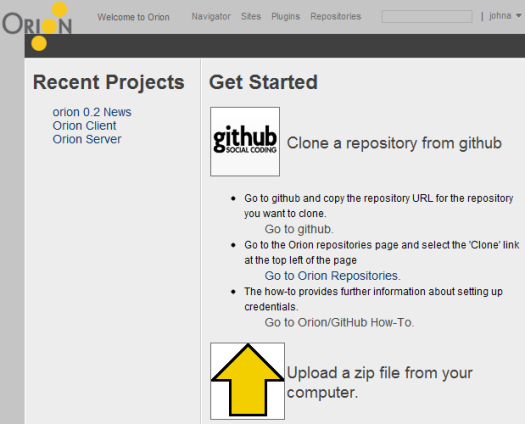Click the yellow dot on dark banner

tap(39, 44)
